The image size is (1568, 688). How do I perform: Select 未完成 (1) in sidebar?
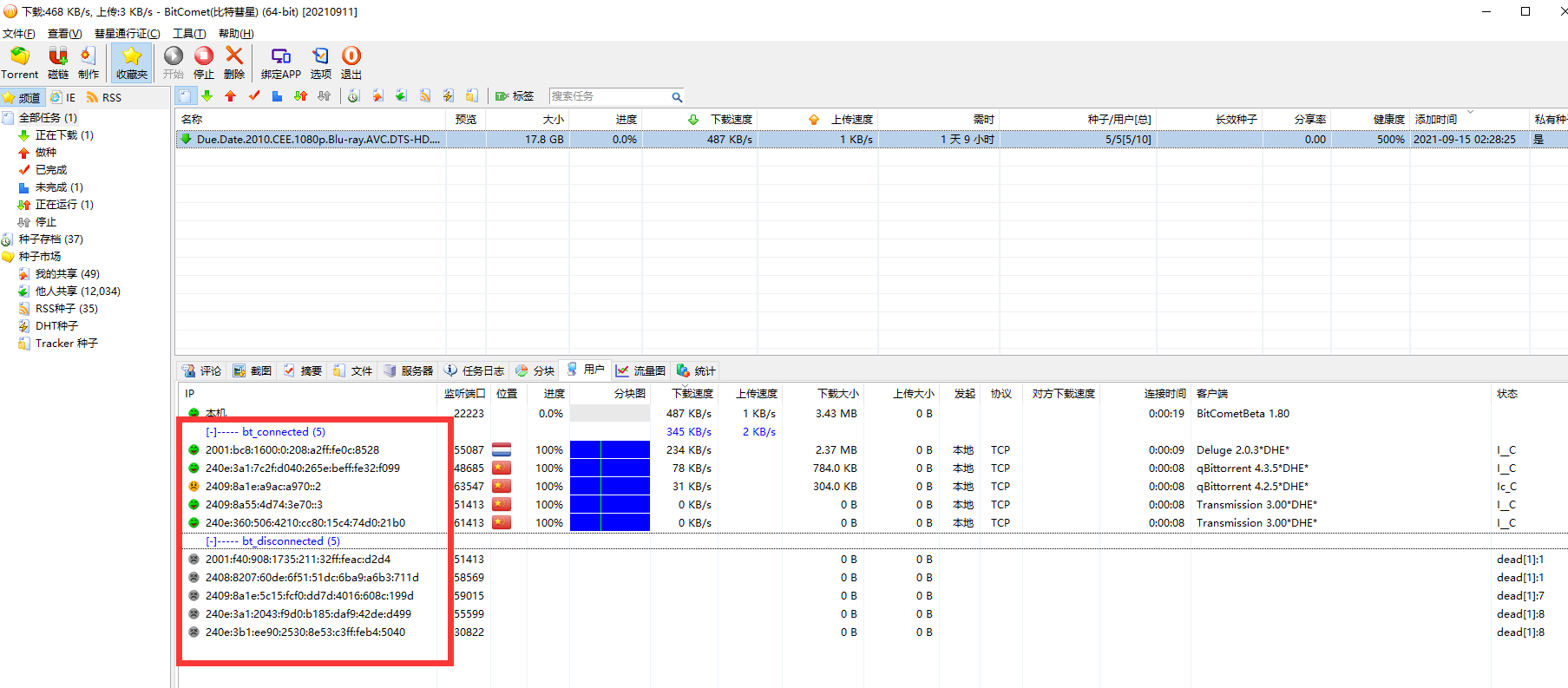tap(51, 187)
